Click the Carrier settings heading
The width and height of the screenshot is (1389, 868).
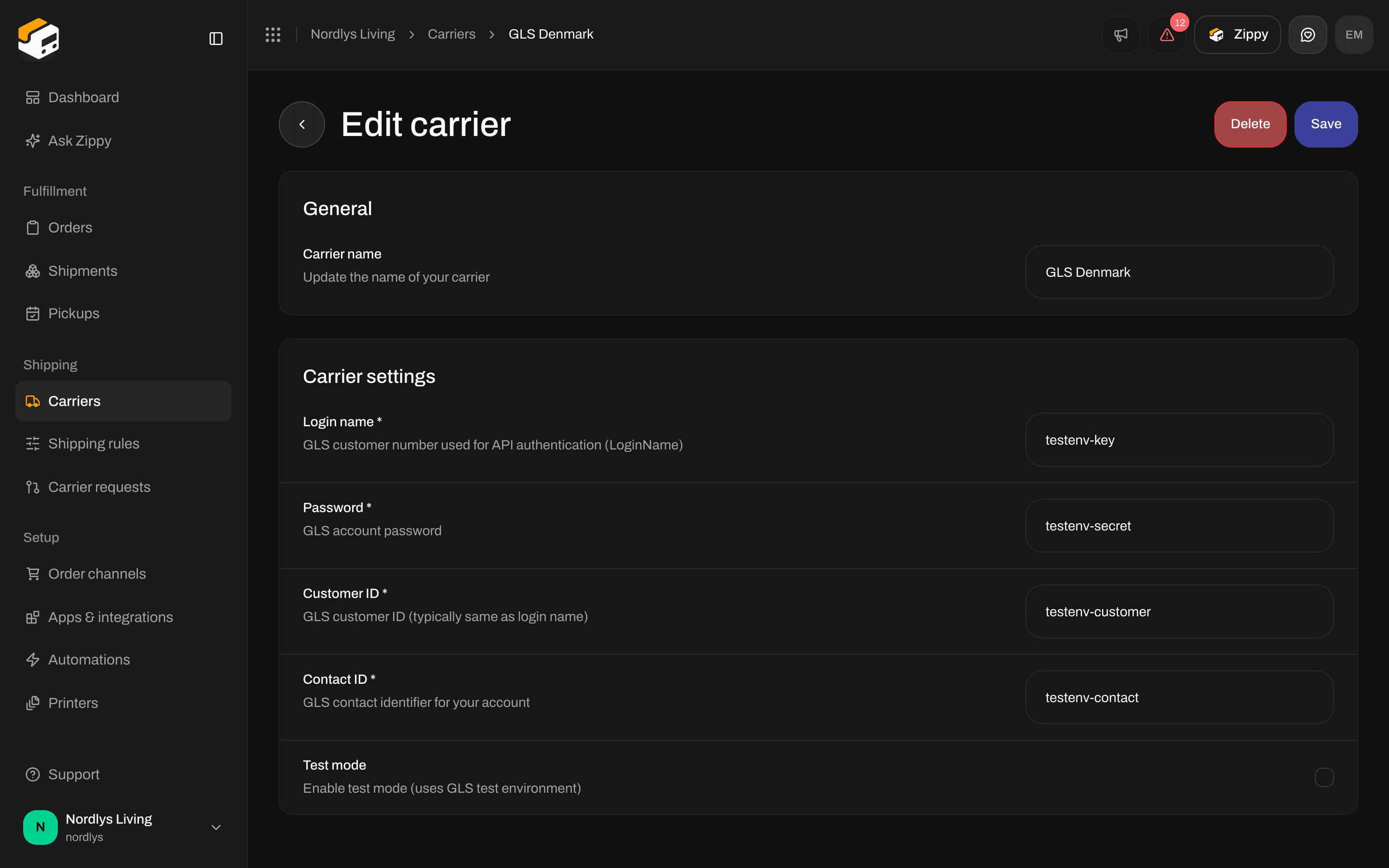click(x=369, y=377)
